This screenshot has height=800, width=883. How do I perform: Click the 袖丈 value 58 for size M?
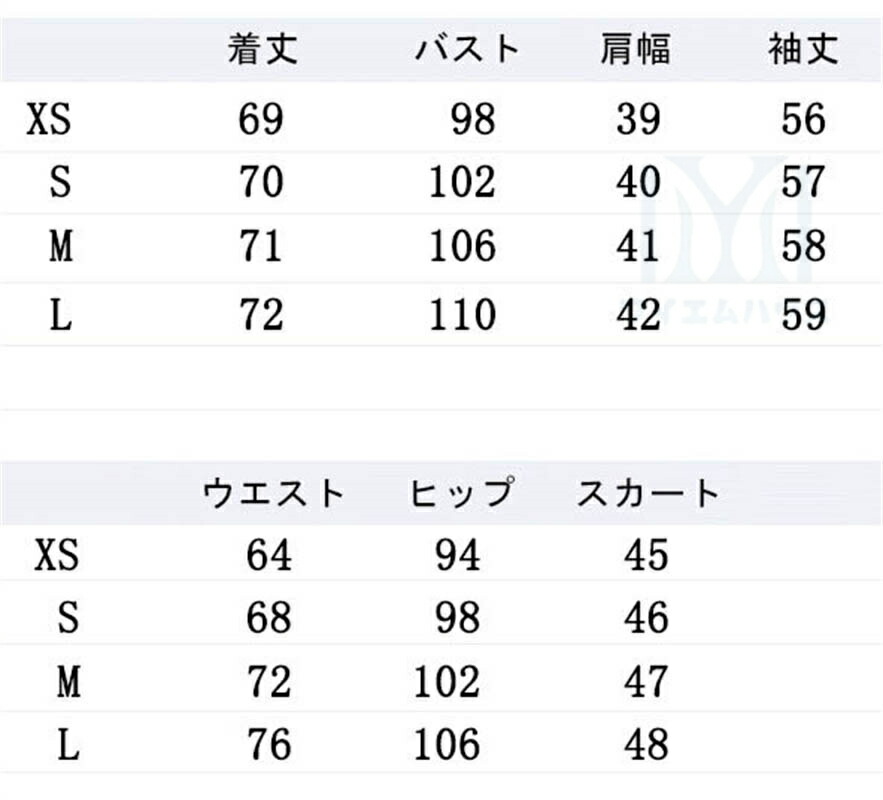pos(803,246)
